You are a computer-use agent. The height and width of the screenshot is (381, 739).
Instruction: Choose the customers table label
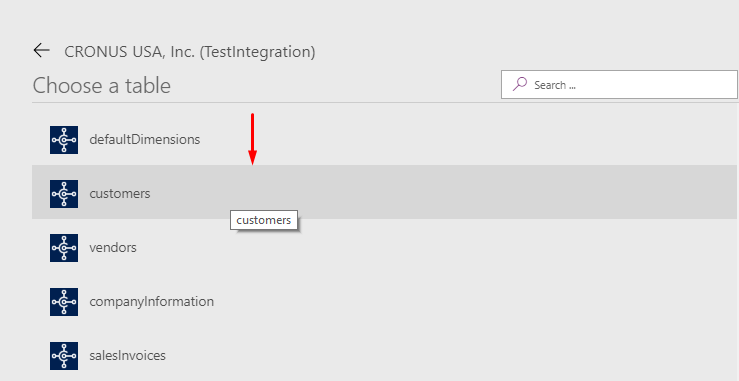[120, 194]
